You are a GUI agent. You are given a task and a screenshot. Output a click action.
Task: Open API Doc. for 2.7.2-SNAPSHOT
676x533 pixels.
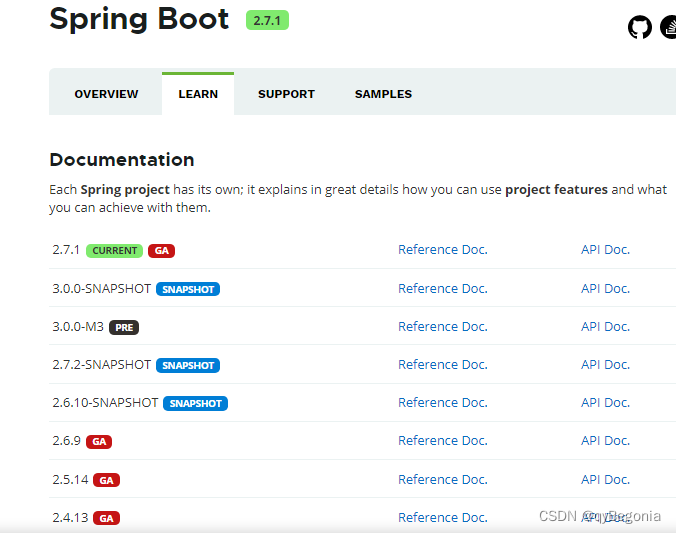click(x=605, y=364)
